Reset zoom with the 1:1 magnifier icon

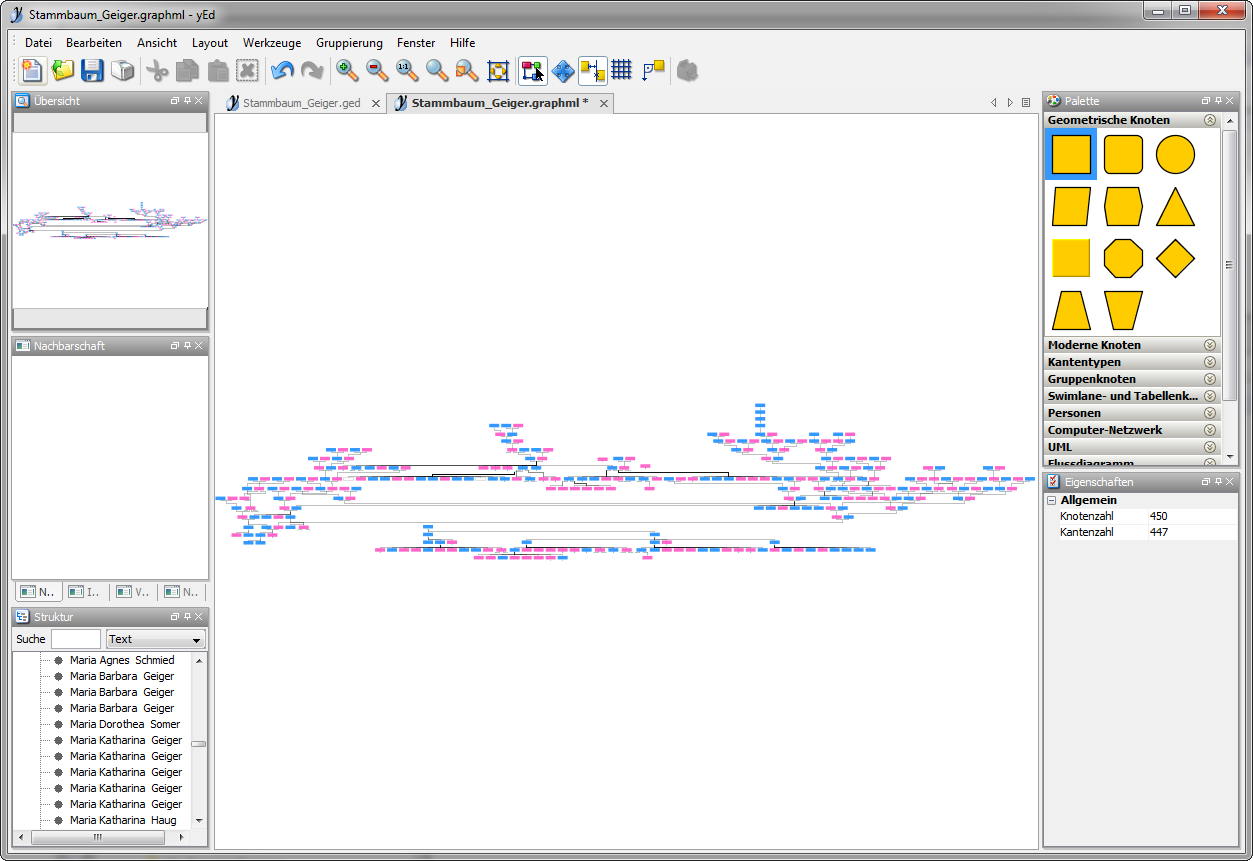[x=406, y=70]
